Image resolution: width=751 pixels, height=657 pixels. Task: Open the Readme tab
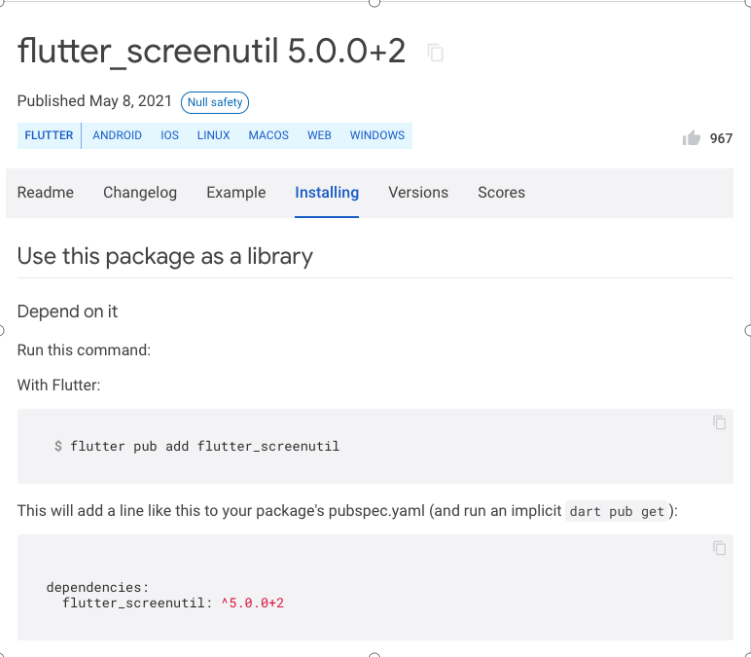point(46,193)
